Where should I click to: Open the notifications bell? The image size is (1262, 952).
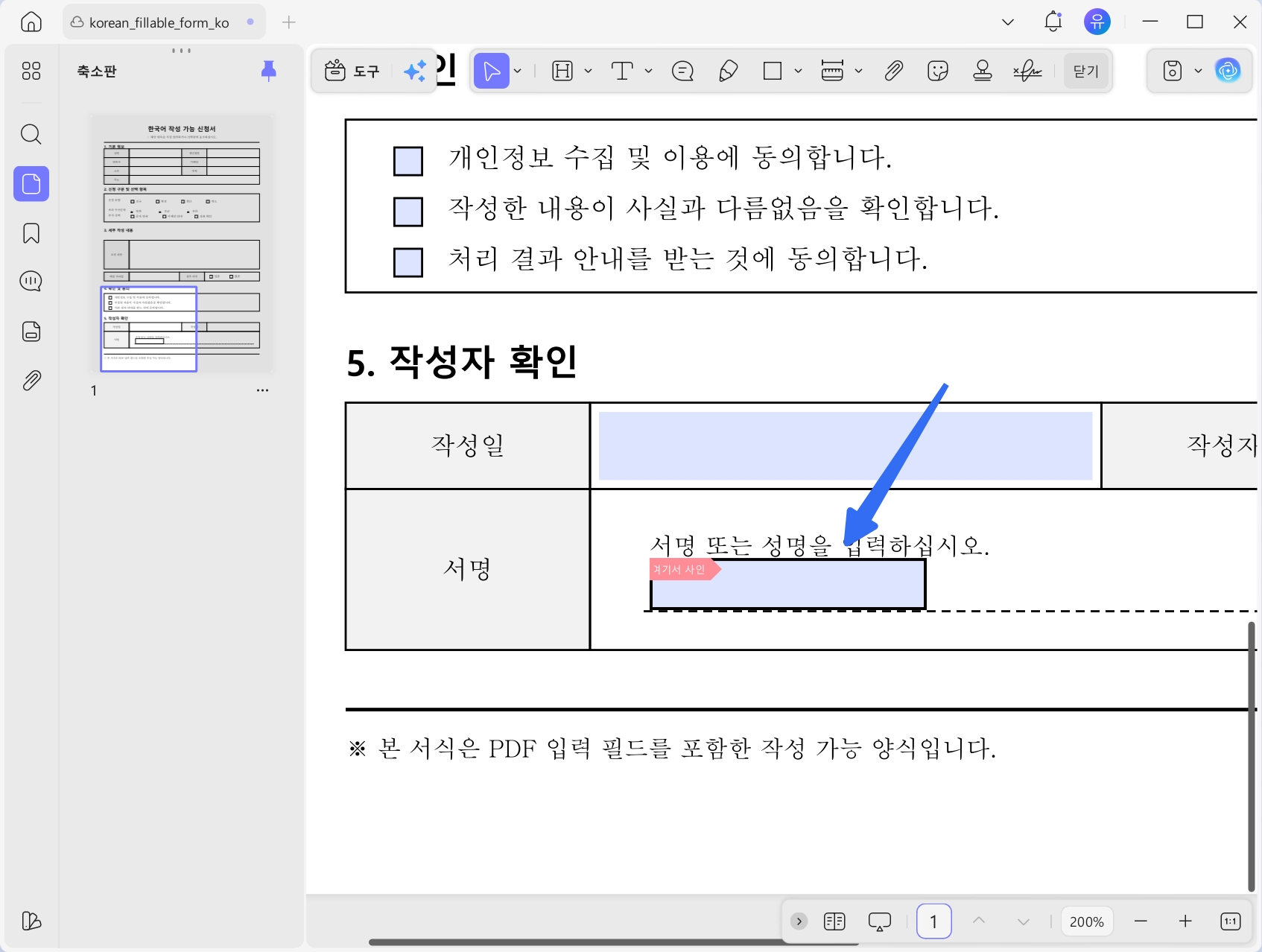point(1053,22)
